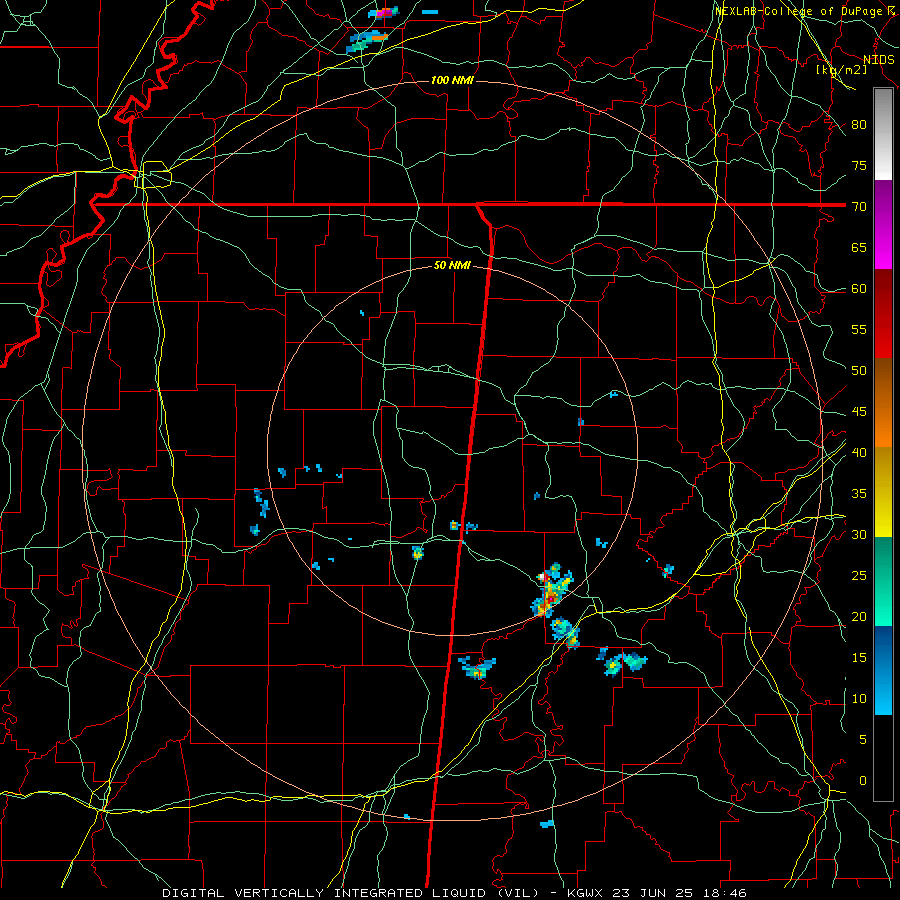
Task: Click the largest red-core storm cell on 50 NMI ring
Action: [552, 591]
